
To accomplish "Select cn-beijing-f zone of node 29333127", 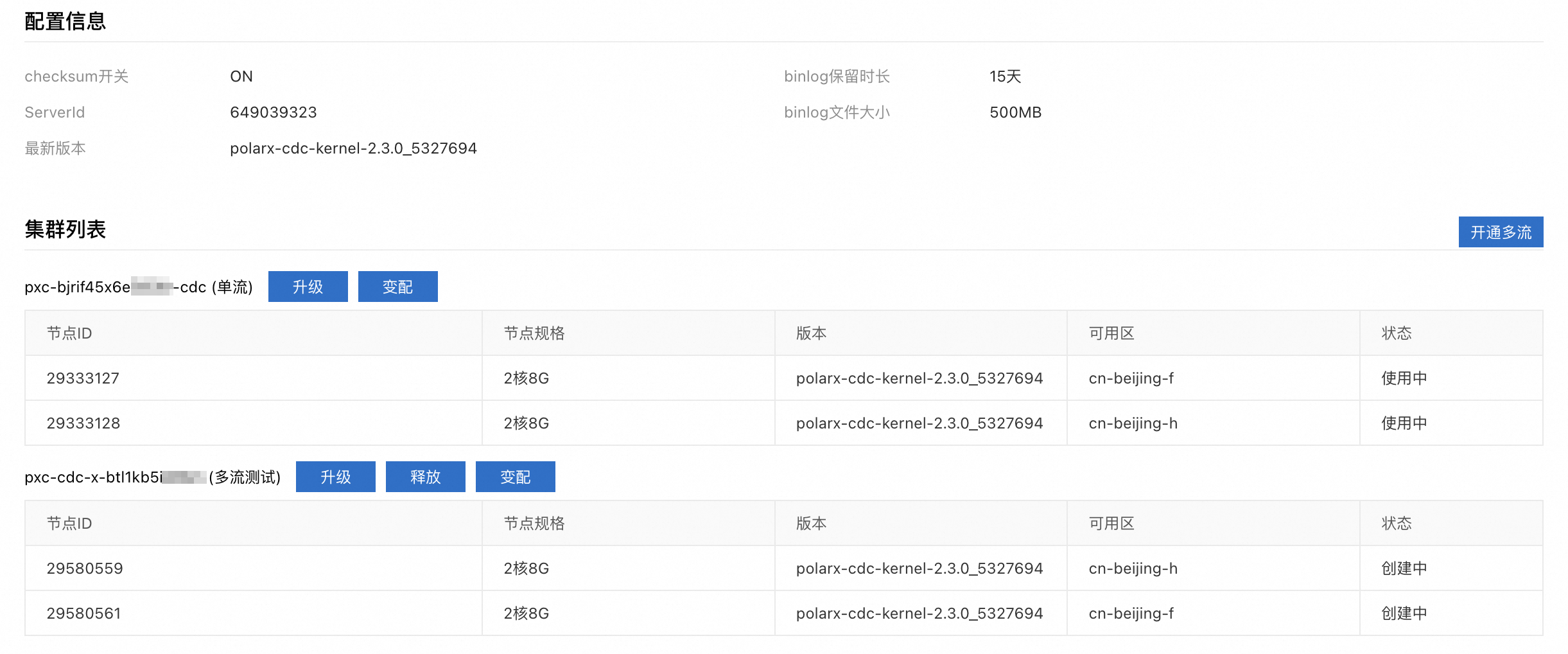I will point(1131,378).
